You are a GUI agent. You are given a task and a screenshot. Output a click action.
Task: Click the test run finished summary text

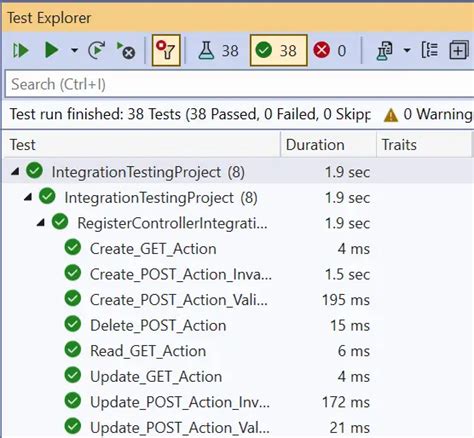(x=190, y=114)
